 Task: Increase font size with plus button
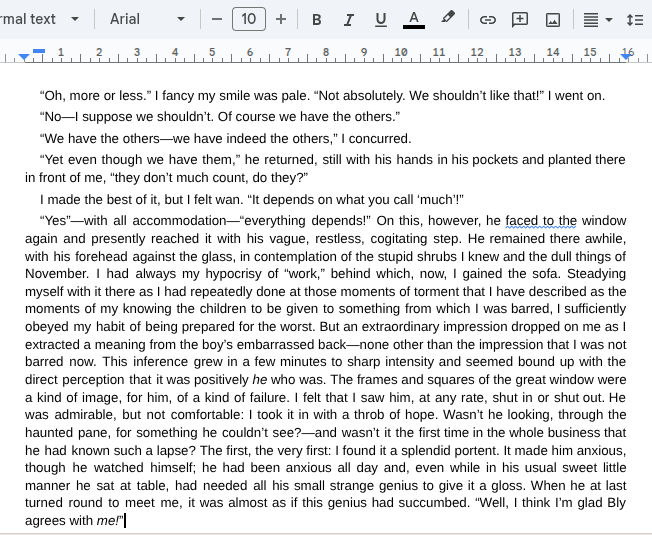(281, 19)
